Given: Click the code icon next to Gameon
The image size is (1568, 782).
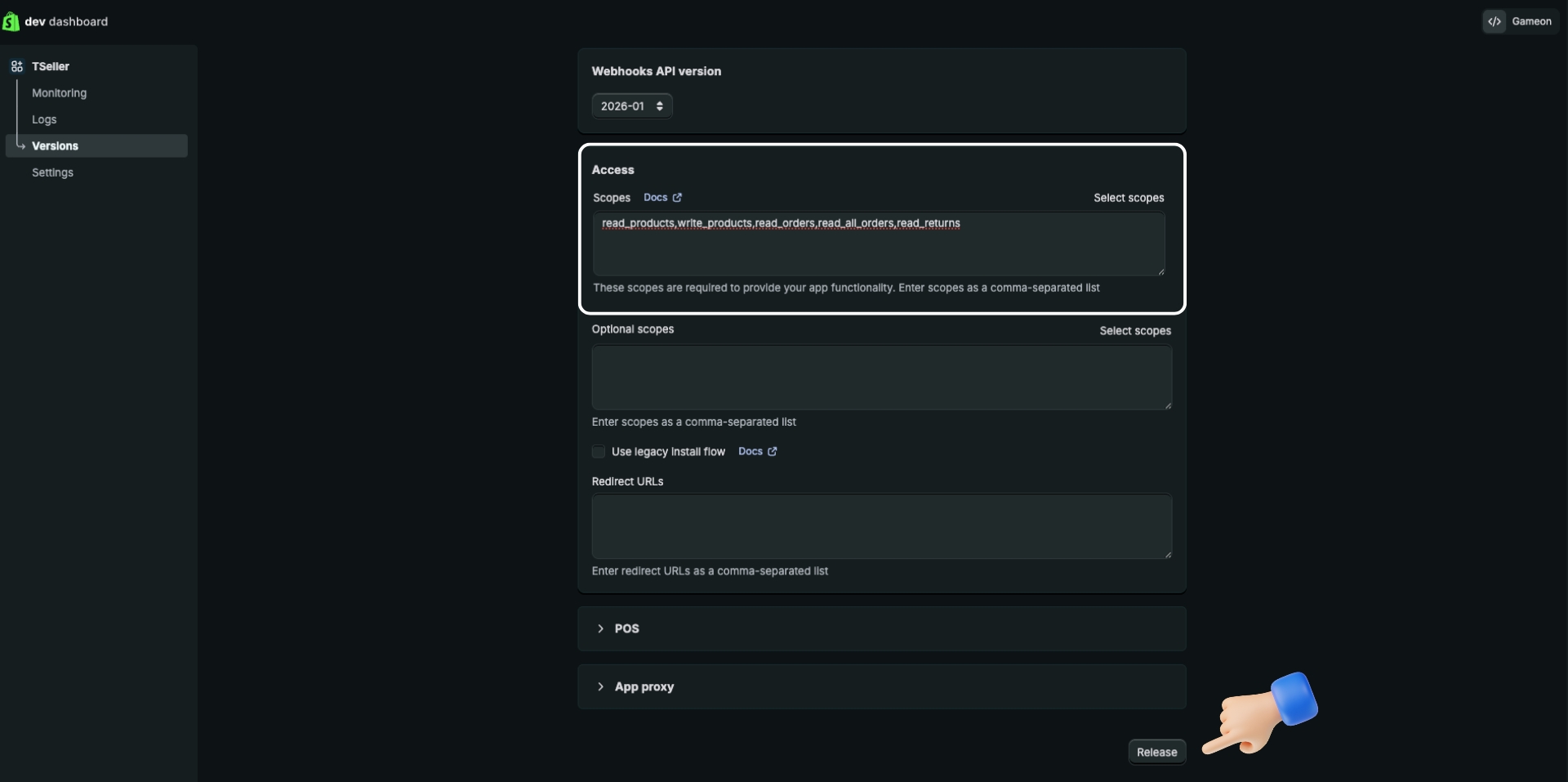Looking at the screenshot, I should tap(1494, 21).
